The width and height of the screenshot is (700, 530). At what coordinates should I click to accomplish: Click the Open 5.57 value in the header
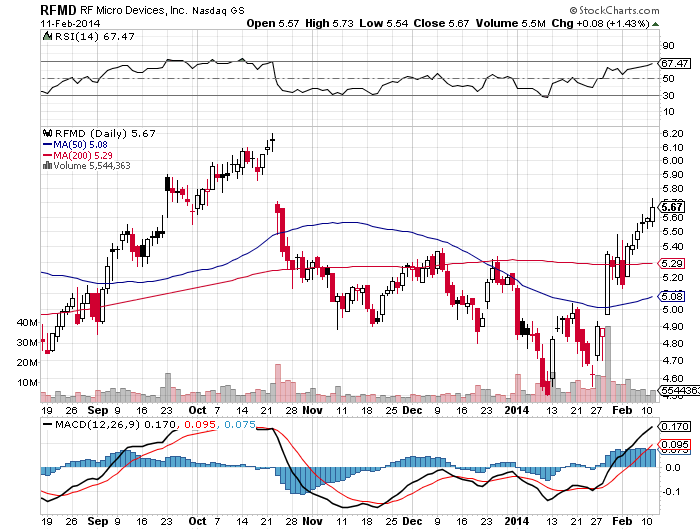pos(273,23)
